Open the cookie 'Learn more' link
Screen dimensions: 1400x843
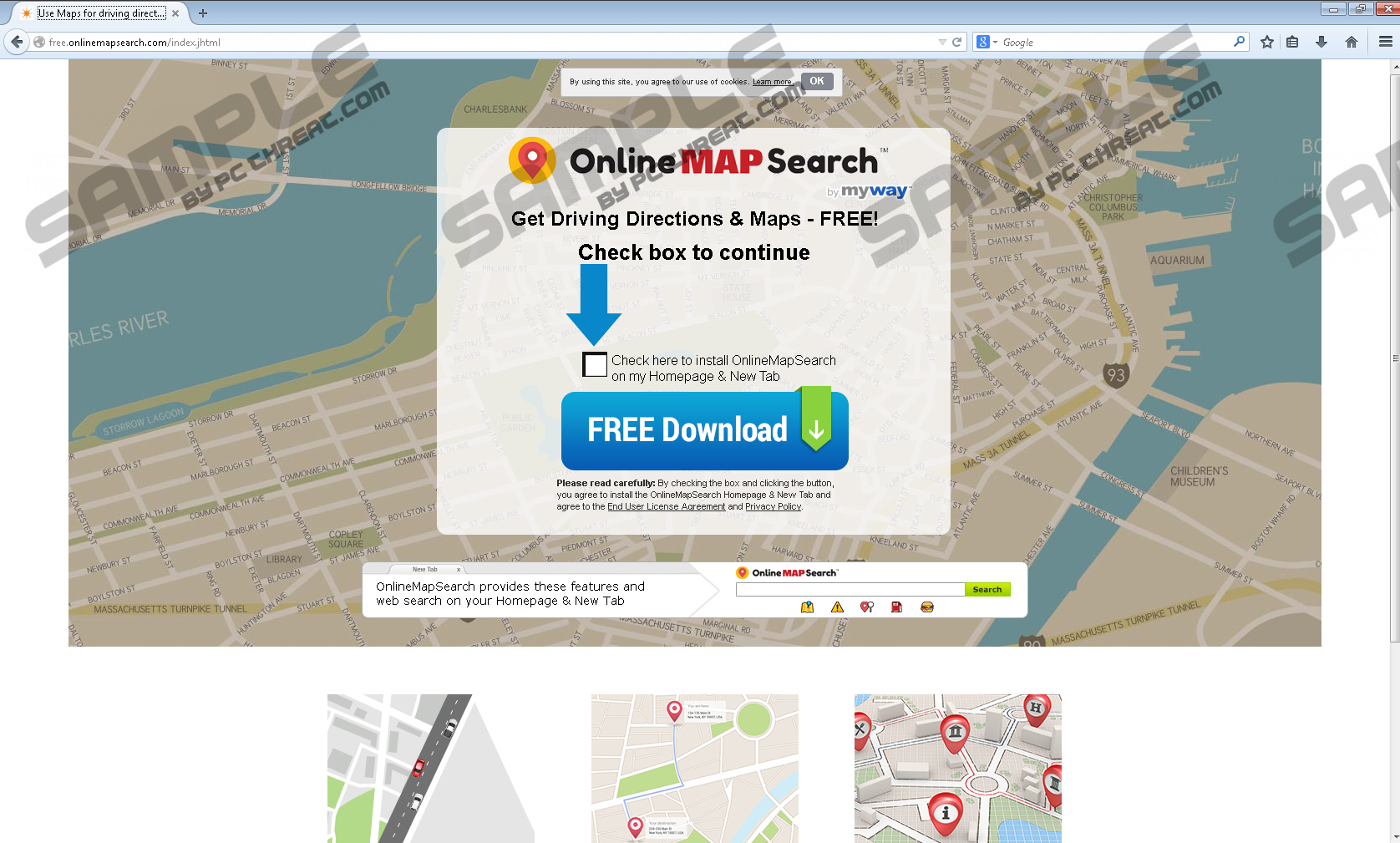click(773, 82)
